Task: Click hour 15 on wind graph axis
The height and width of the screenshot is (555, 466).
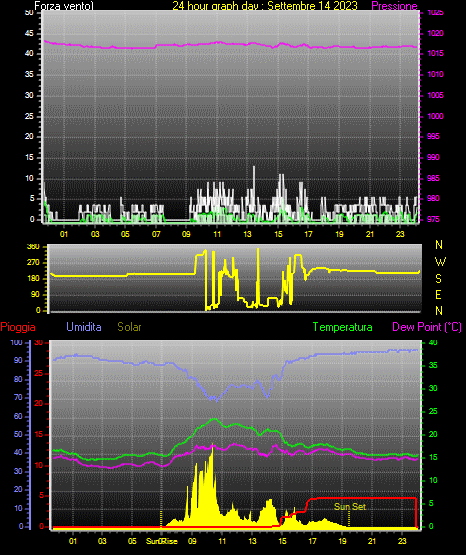Action: (x=278, y=234)
